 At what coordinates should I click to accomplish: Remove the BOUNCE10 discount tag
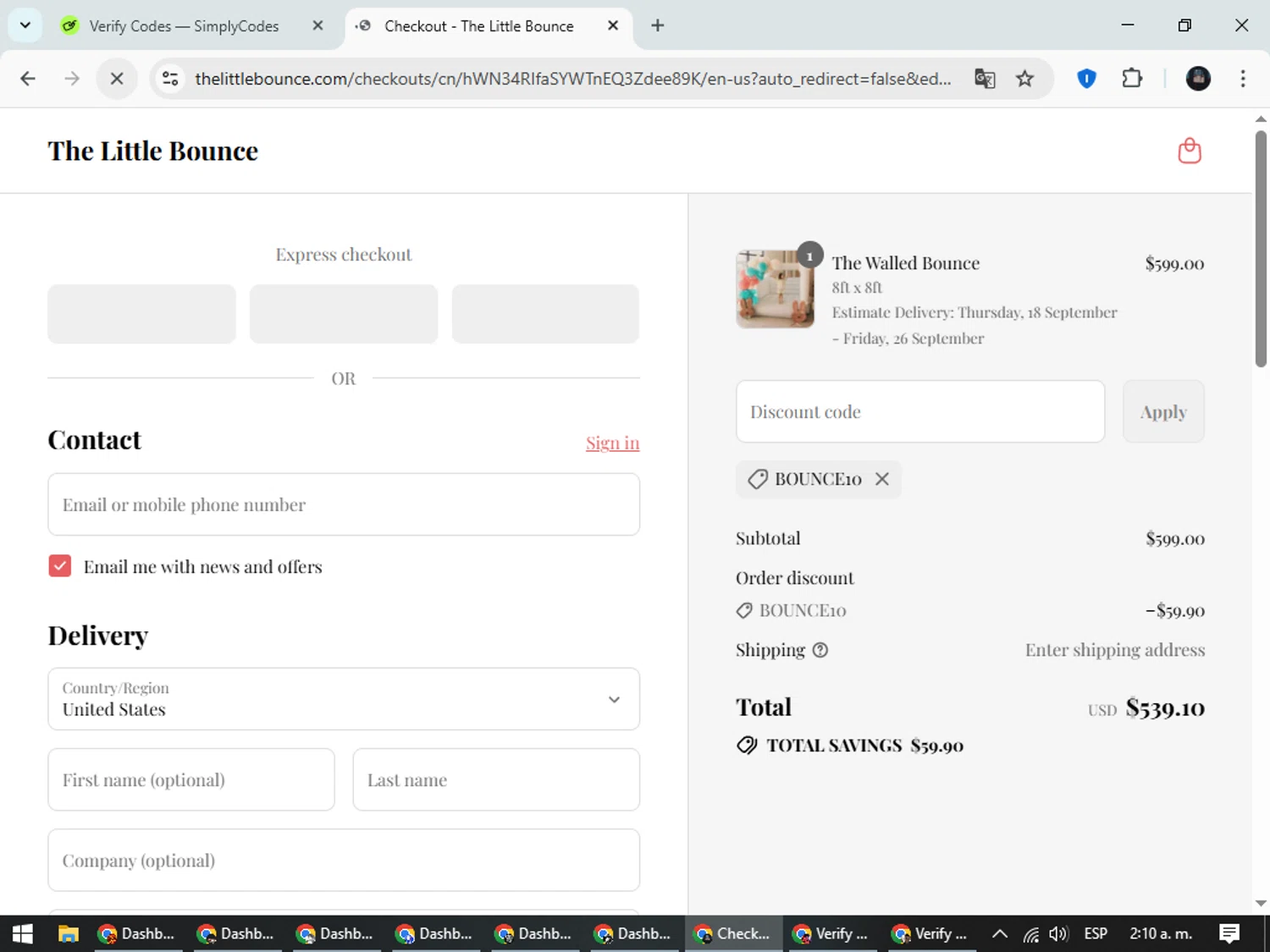[x=882, y=479]
